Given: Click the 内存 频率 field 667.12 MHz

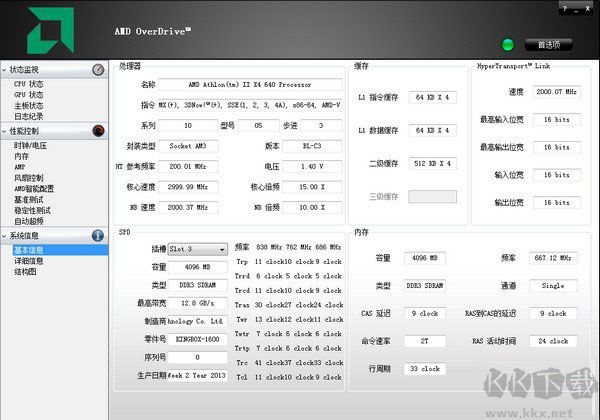Looking at the screenshot, I should (553, 258).
